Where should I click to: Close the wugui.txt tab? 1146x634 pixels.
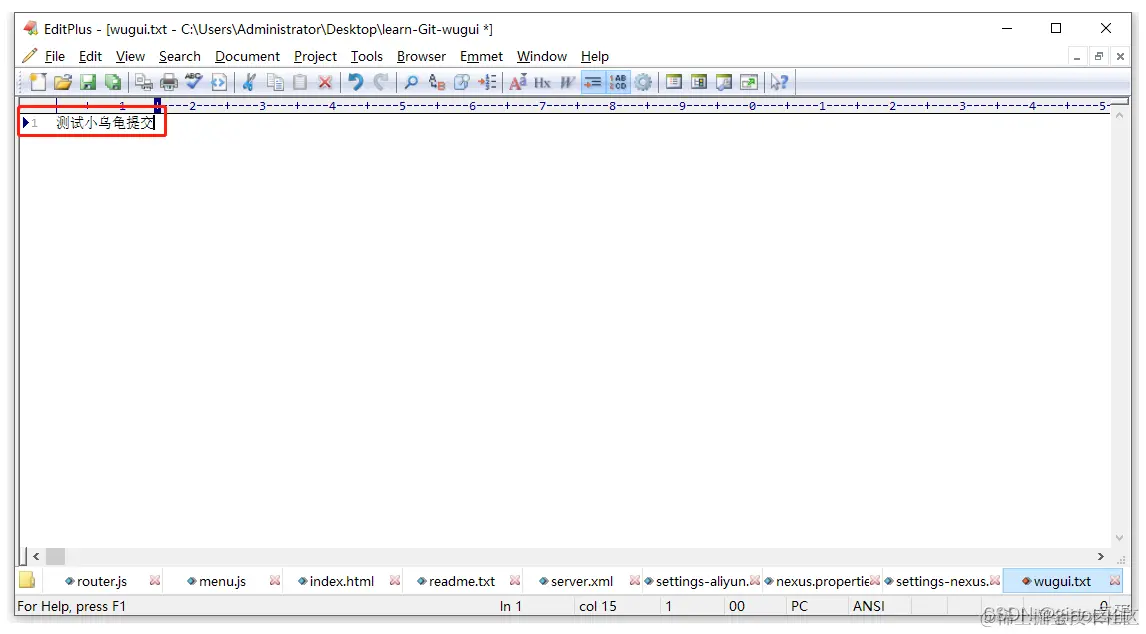1115,581
